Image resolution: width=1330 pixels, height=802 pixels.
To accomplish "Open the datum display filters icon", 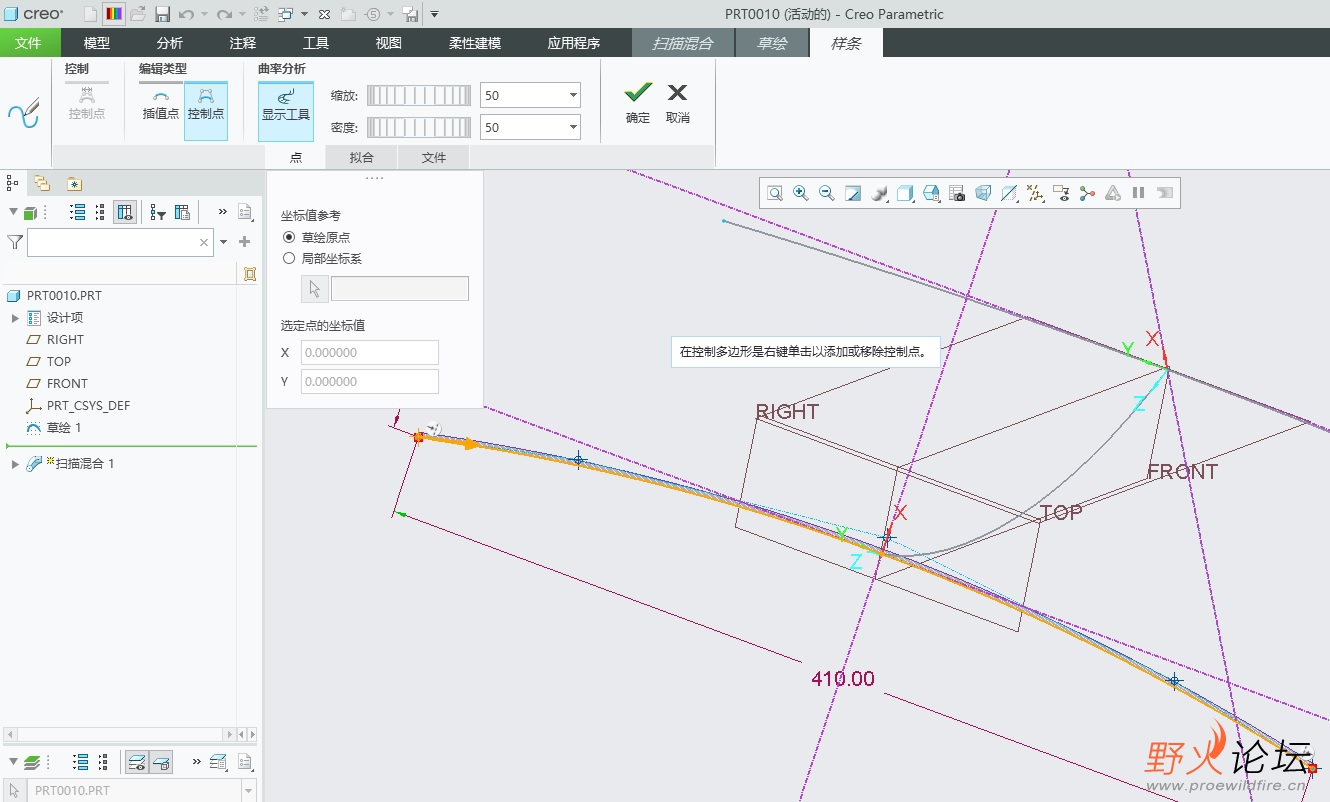I will [1035, 193].
